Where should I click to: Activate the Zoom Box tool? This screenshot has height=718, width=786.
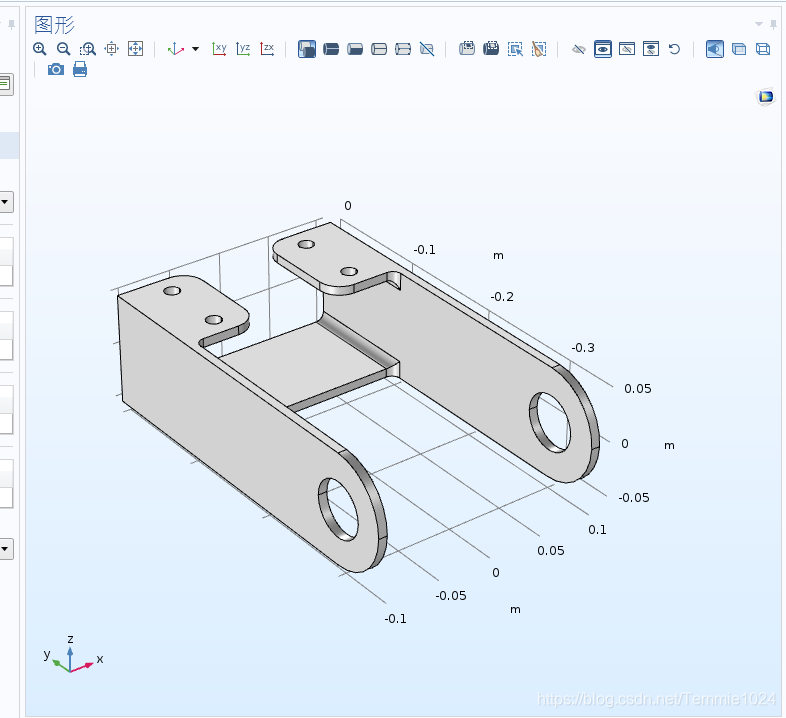point(88,49)
